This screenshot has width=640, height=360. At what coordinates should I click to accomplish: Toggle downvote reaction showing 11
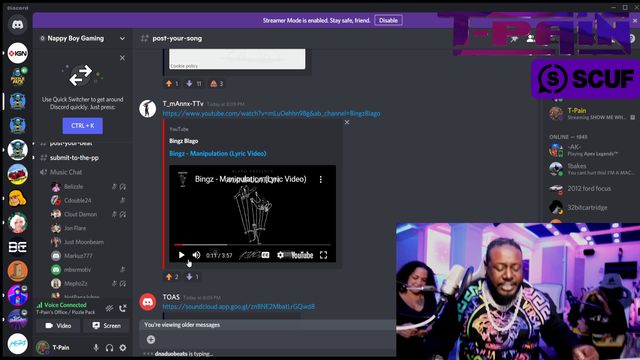tap(194, 84)
